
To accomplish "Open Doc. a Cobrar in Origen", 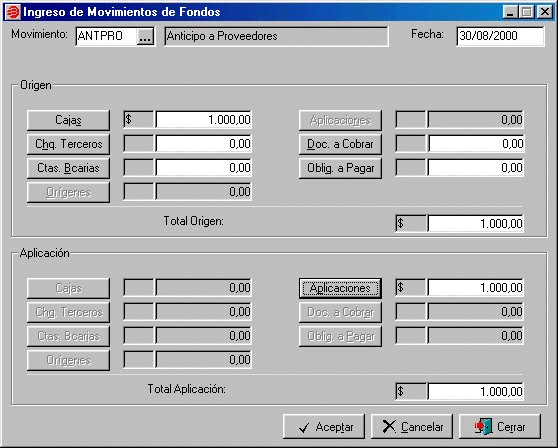I will point(340,144).
